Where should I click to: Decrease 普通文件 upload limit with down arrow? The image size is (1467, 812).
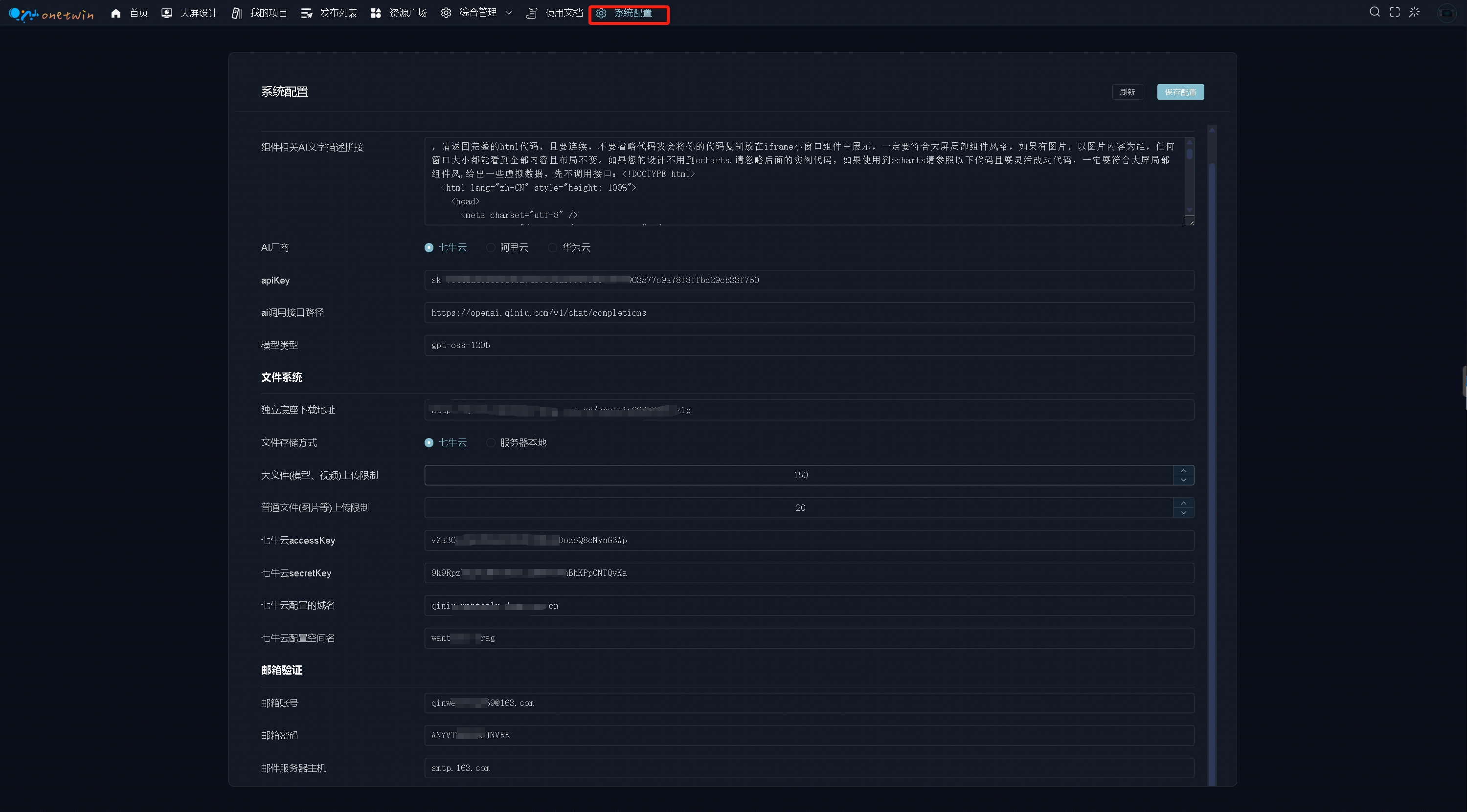pos(1183,513)
